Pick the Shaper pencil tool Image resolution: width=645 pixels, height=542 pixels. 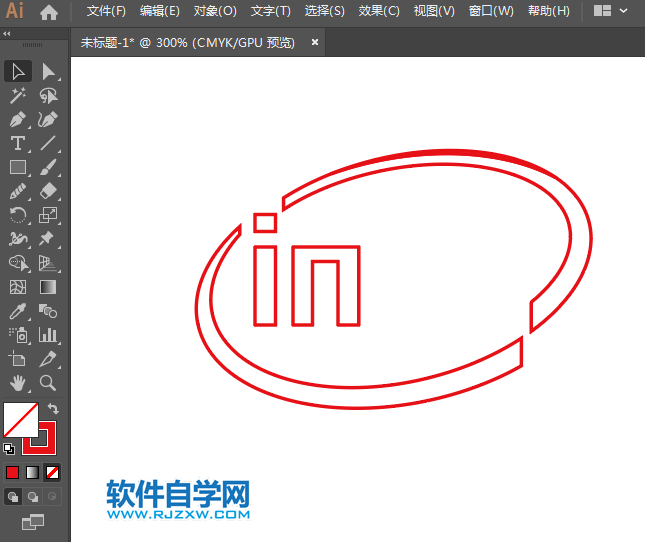(18, 191)
